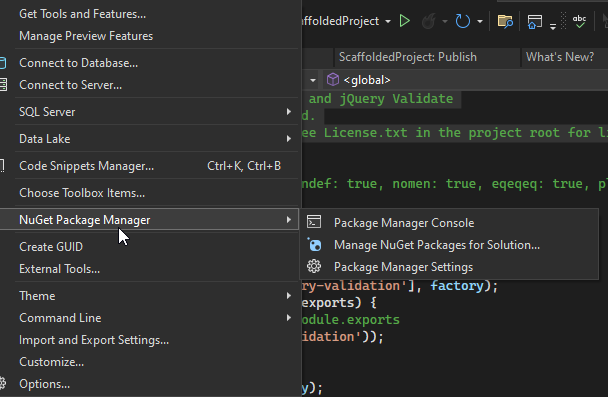Click 'jQuery Validate' comment text

pyautogui.click(x=396, y=98)
